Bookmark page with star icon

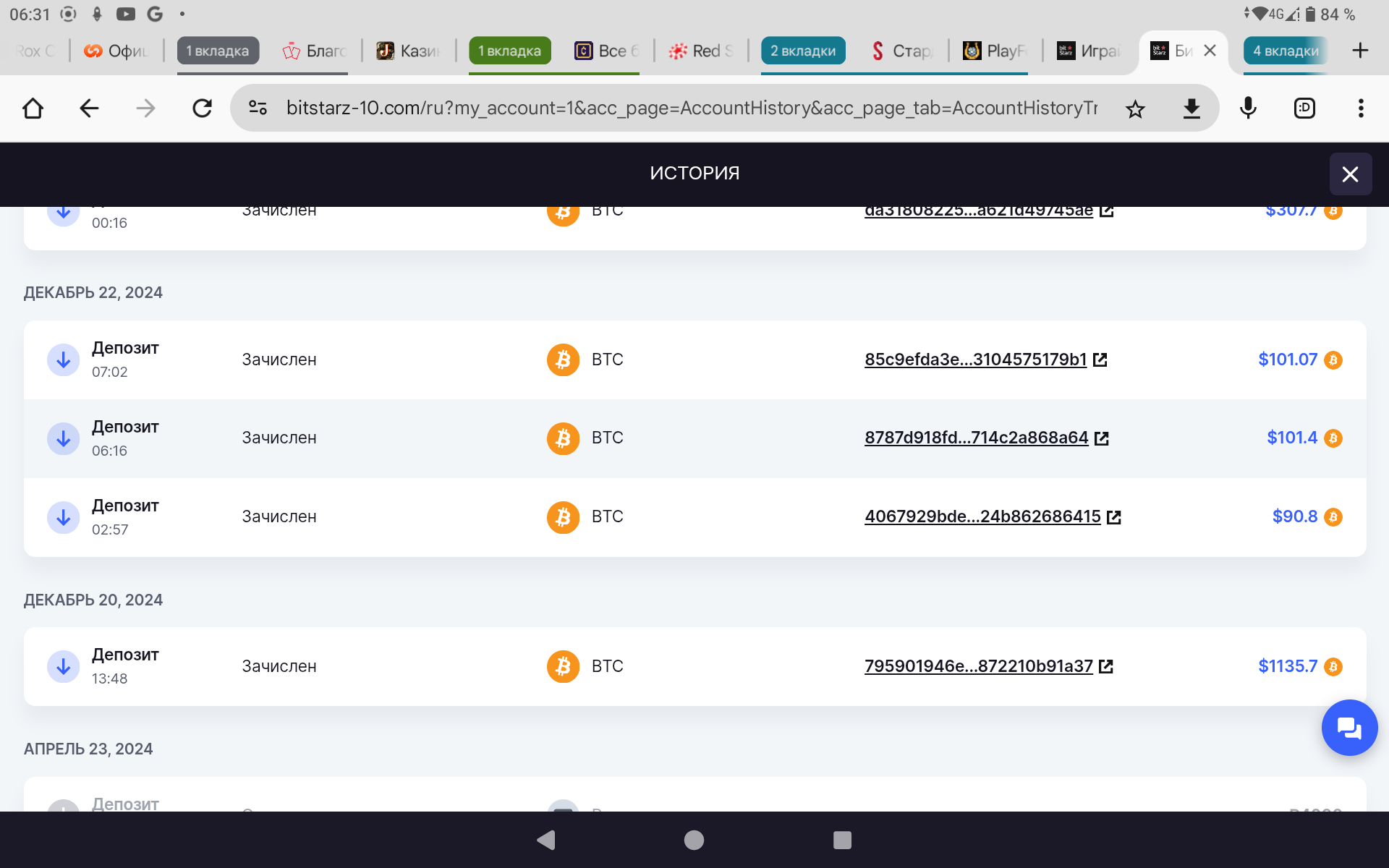click(x=1135, y=109)
